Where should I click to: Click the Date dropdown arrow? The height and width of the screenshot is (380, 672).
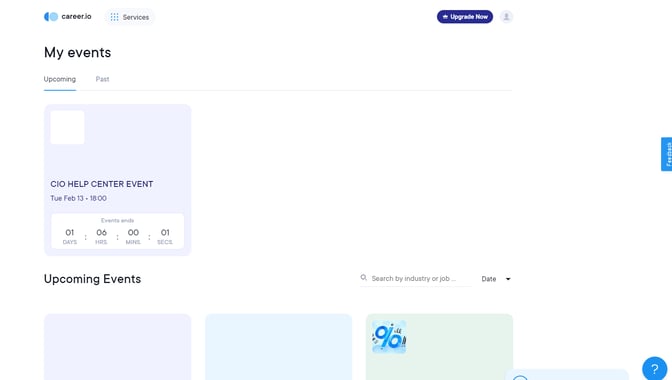508,279
